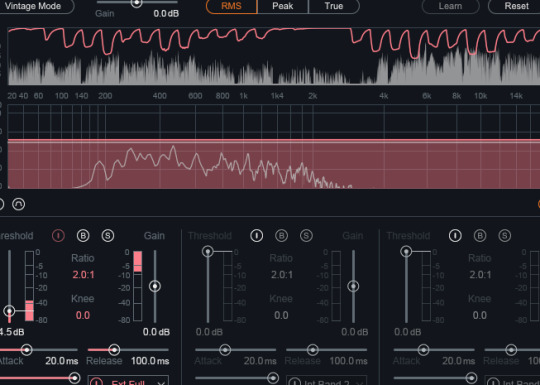Screen dimensions: 540x385
Task: Click band 1 bottom mix slider handle
Action: (74, 378)
